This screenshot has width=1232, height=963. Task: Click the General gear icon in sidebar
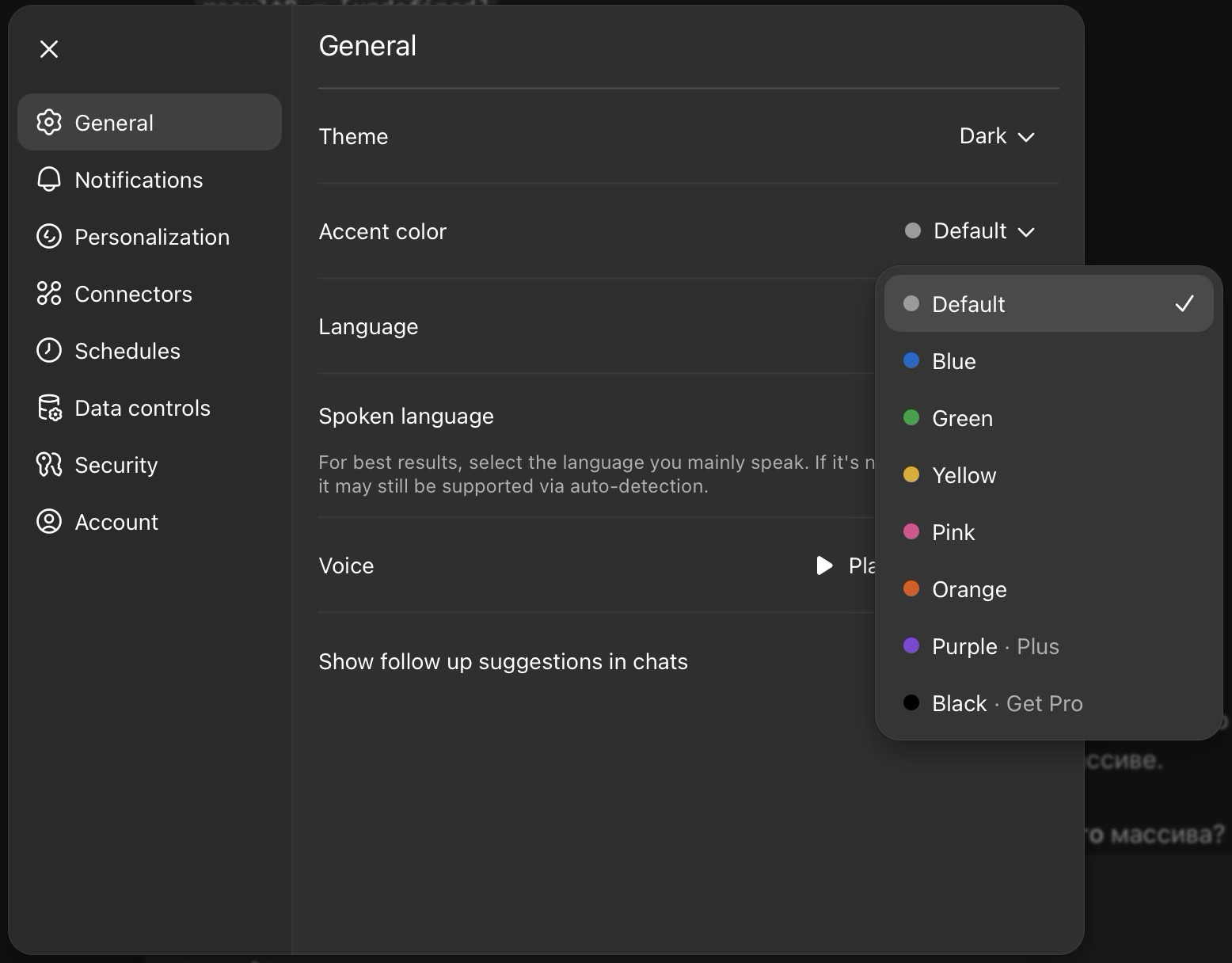(49, 123)
